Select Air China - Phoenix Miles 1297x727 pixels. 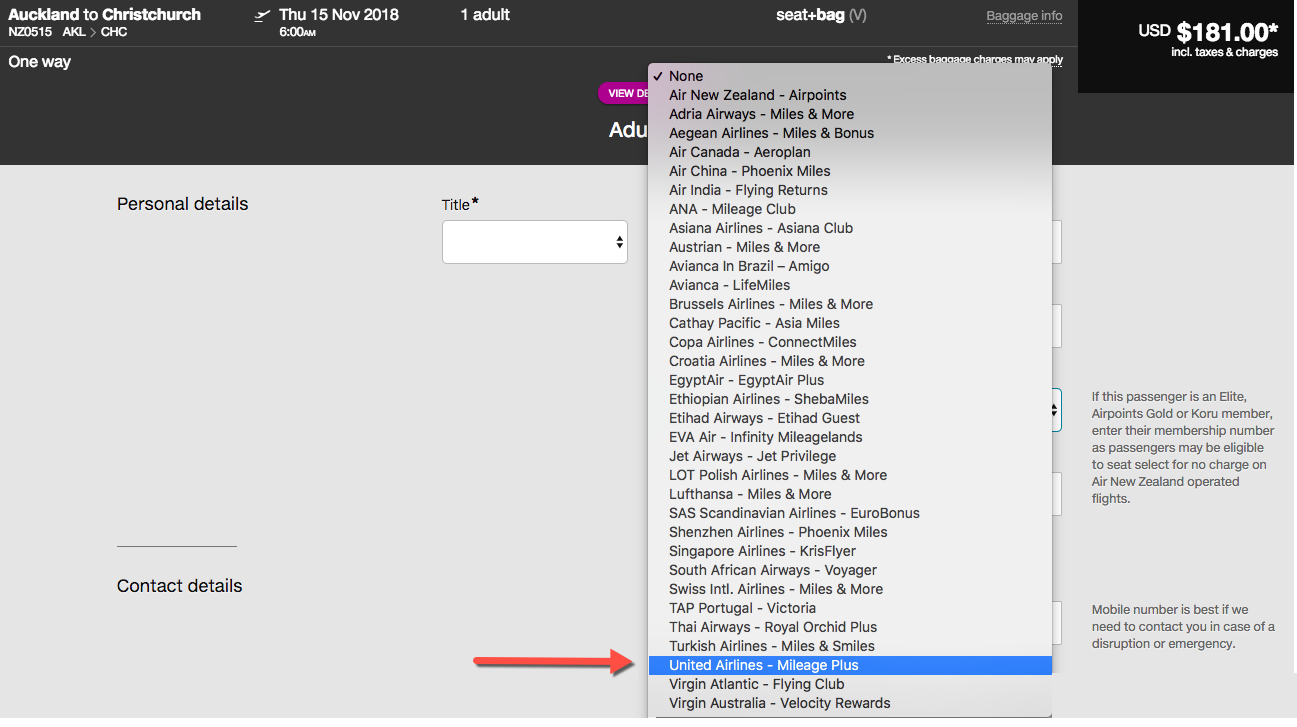point(850,171)
